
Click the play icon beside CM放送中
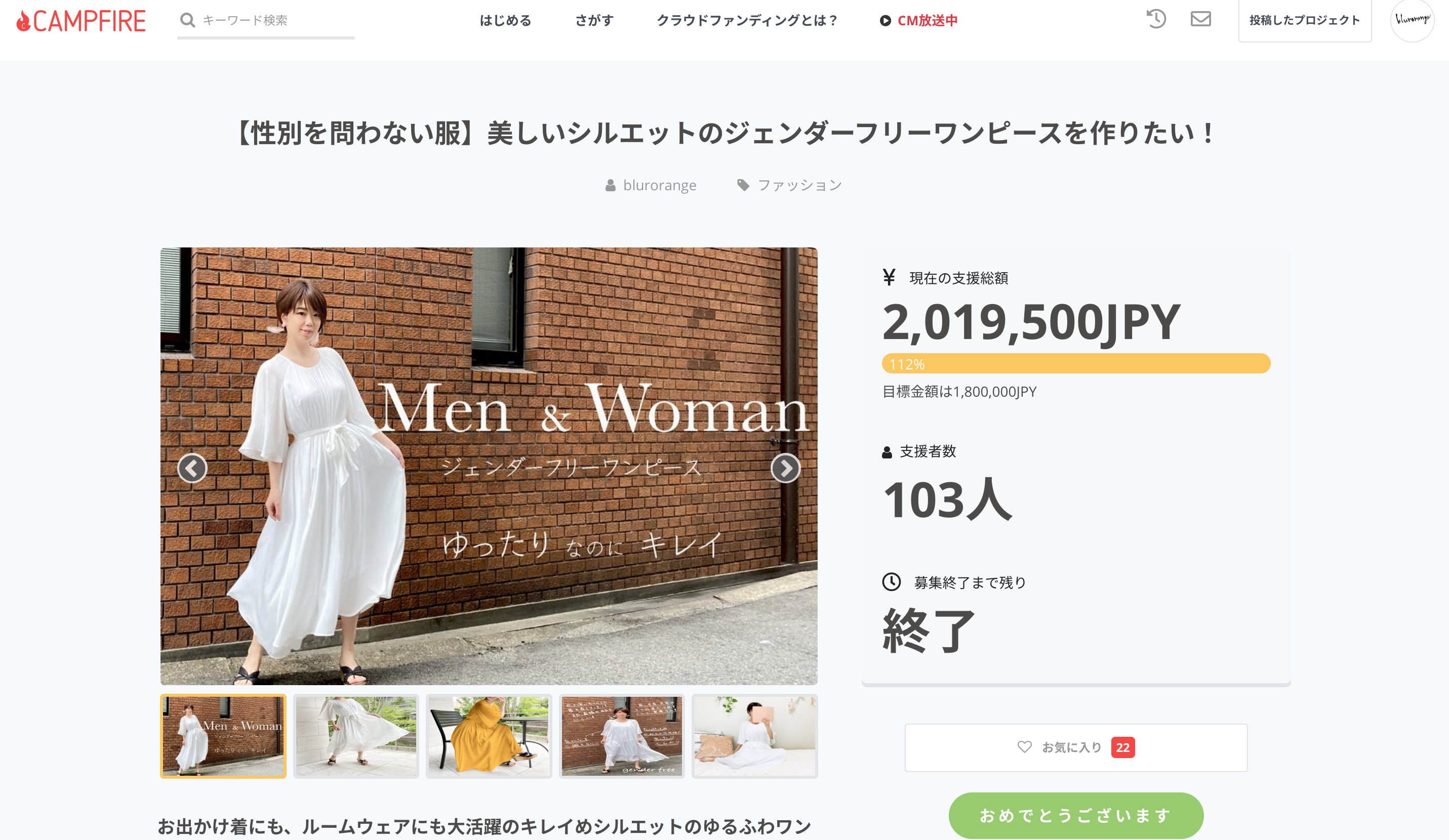(x=885, y=21)
